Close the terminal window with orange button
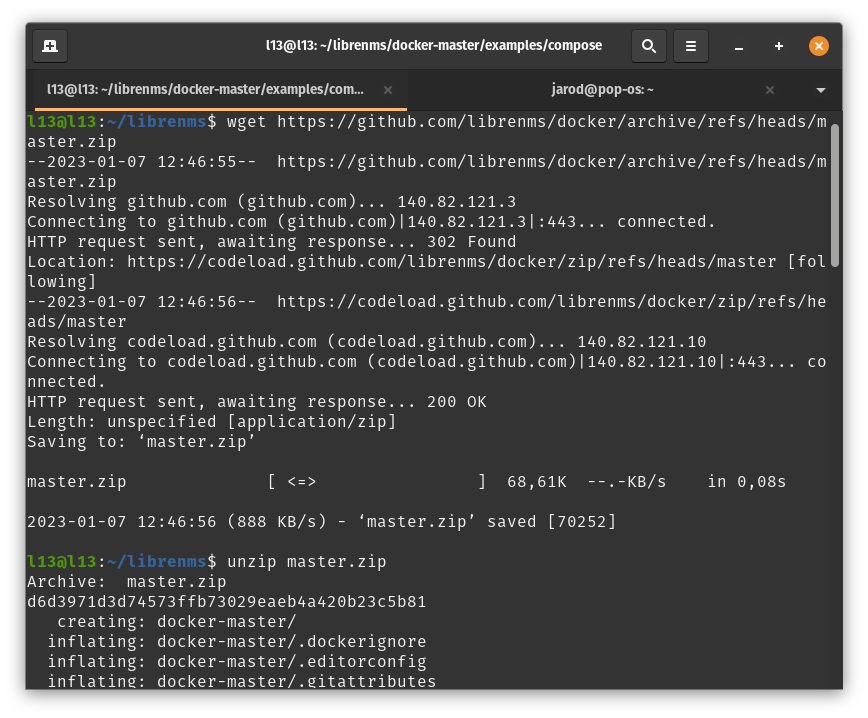 pyautogui.click(x=819, y=46)
